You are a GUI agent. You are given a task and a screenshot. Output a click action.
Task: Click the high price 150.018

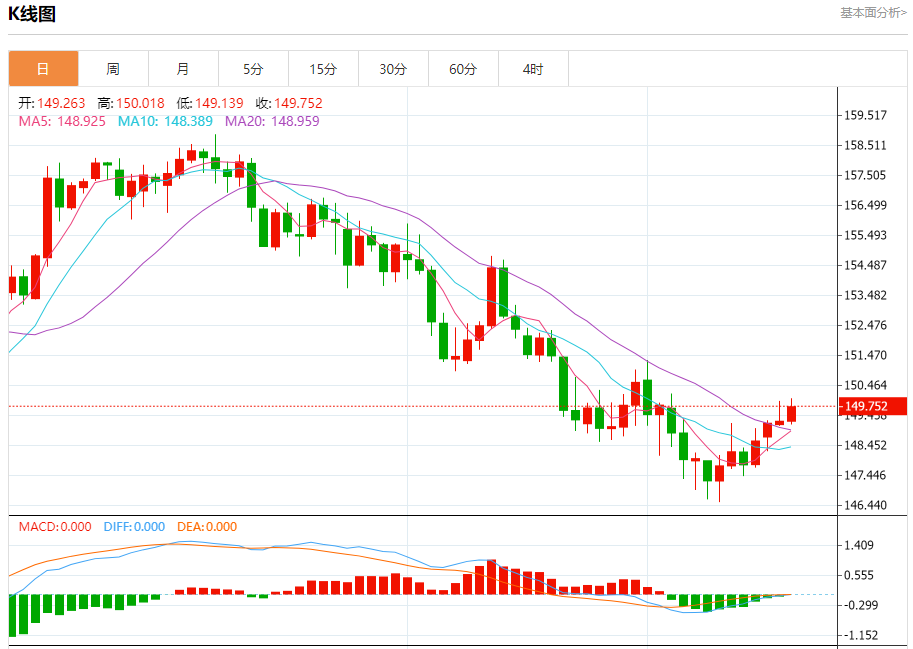click(x=140, y=103)
